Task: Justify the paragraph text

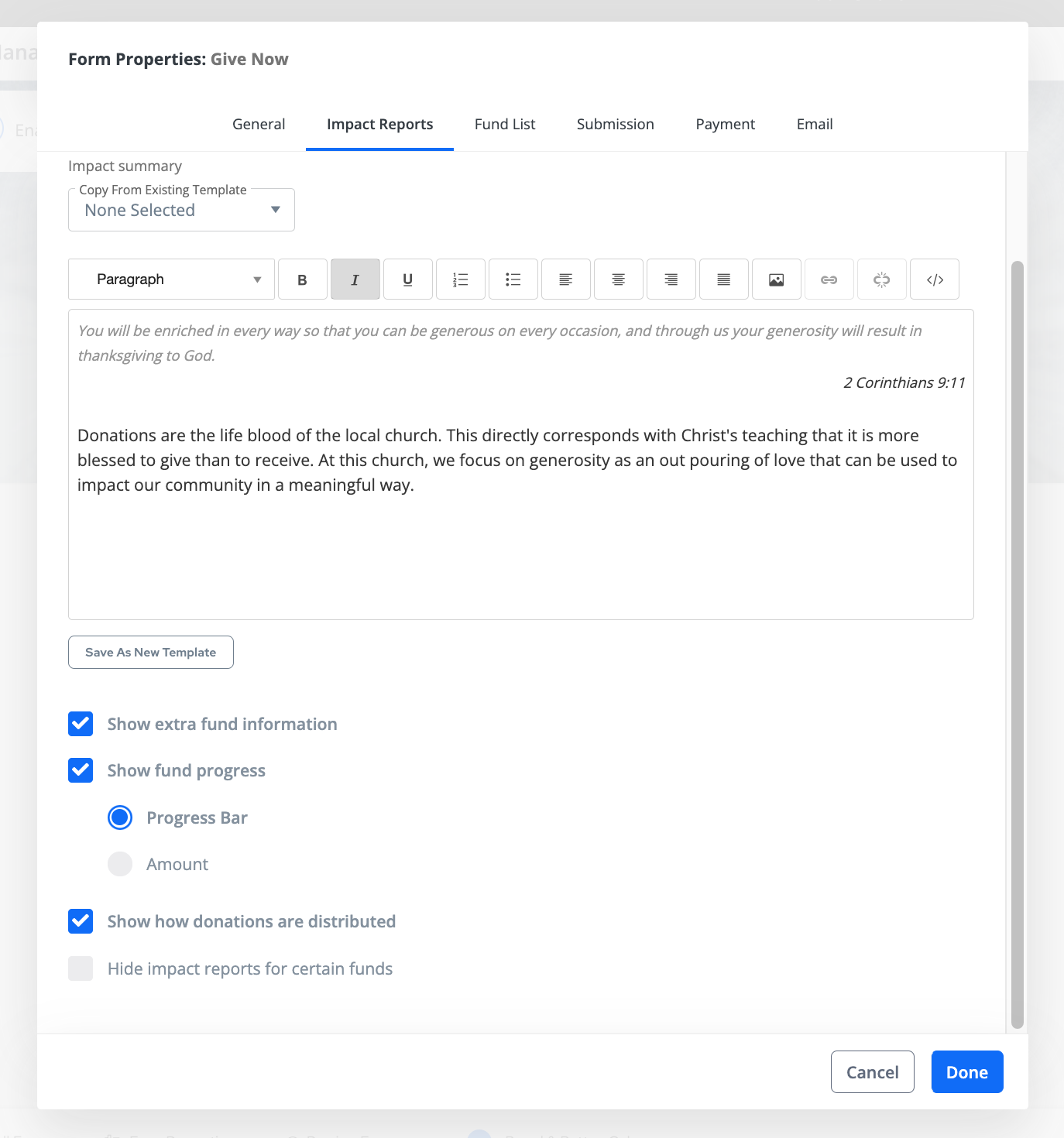Action: point(724,279)
